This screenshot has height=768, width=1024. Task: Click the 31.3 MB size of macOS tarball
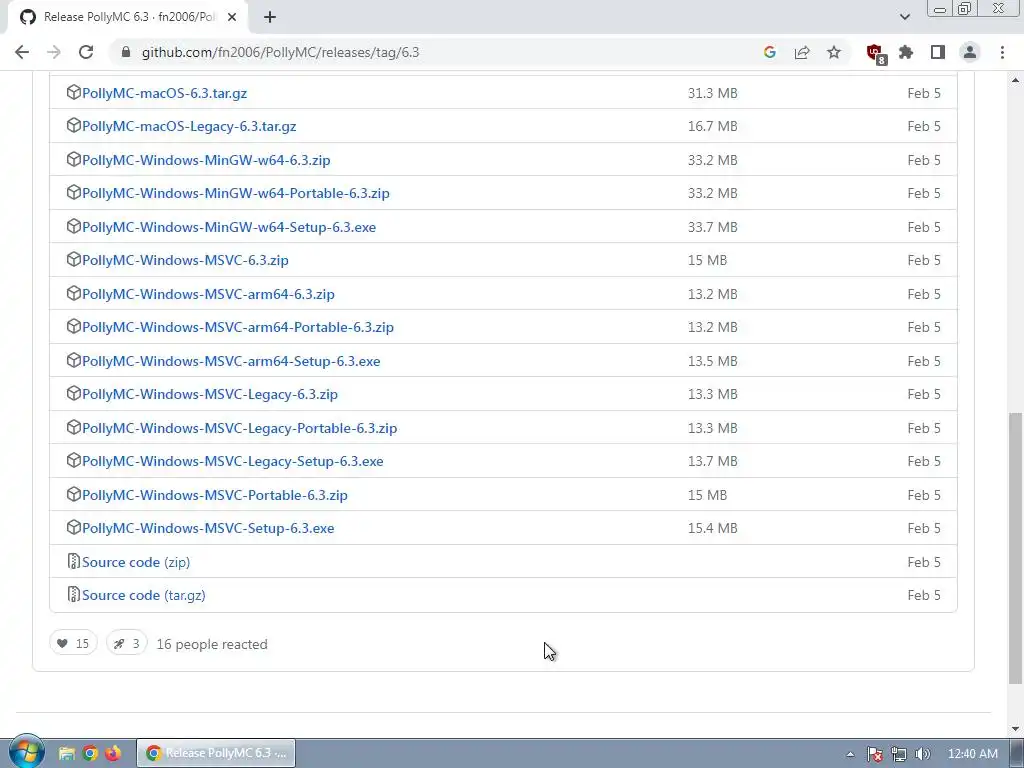pyautogui.click(x=712, y=93)
